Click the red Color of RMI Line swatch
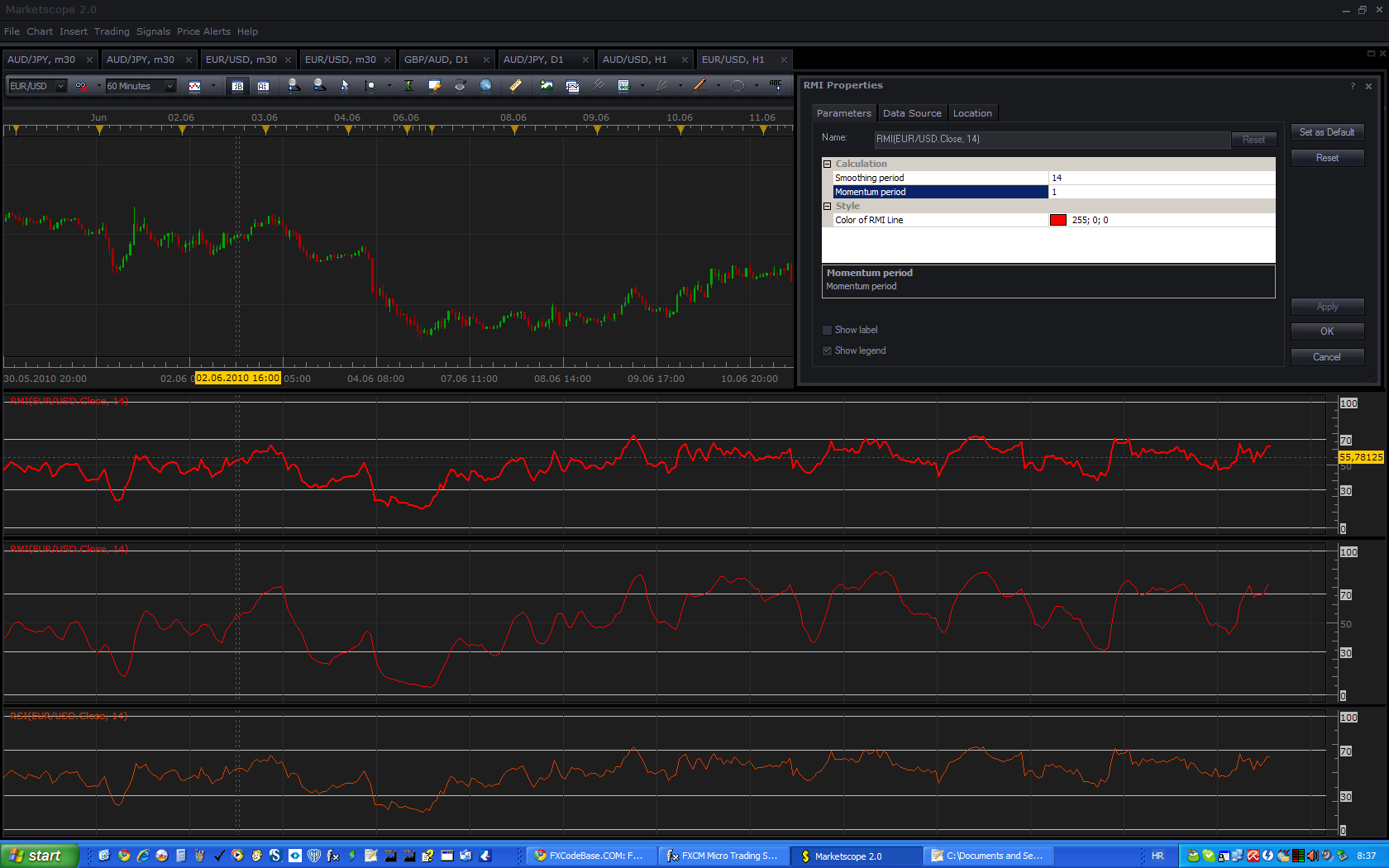Image resolution: width=1389 pixels, height=868 pixels. (x=1057, y=220)
